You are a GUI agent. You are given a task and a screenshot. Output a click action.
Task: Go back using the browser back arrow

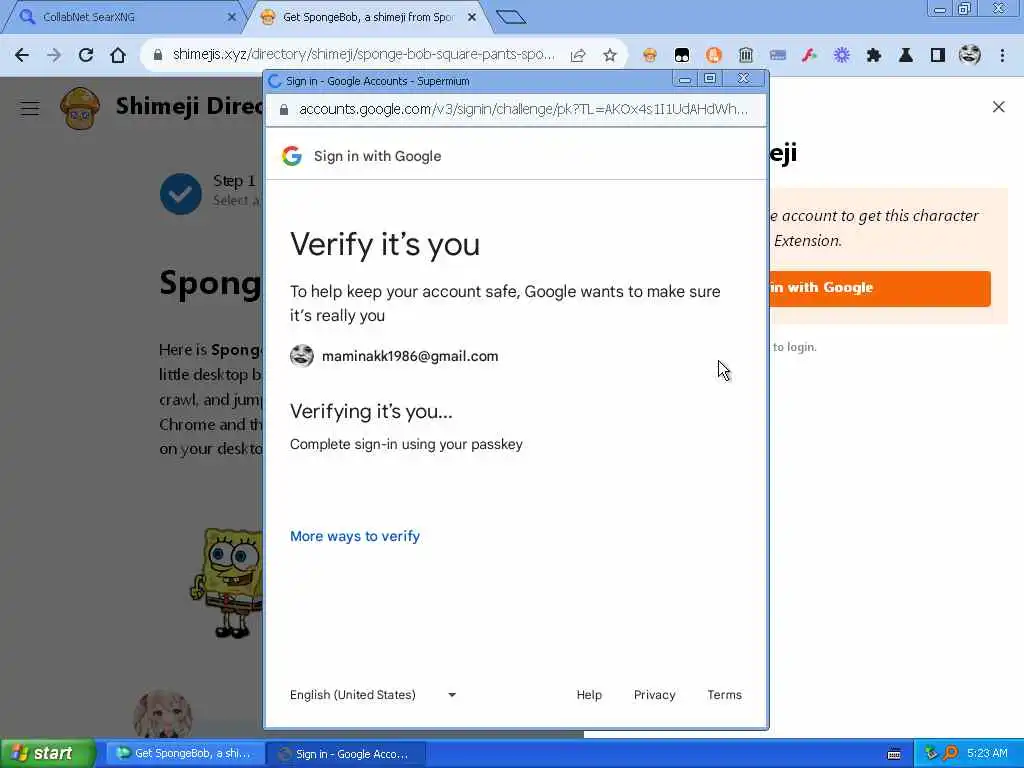(22, 55)
